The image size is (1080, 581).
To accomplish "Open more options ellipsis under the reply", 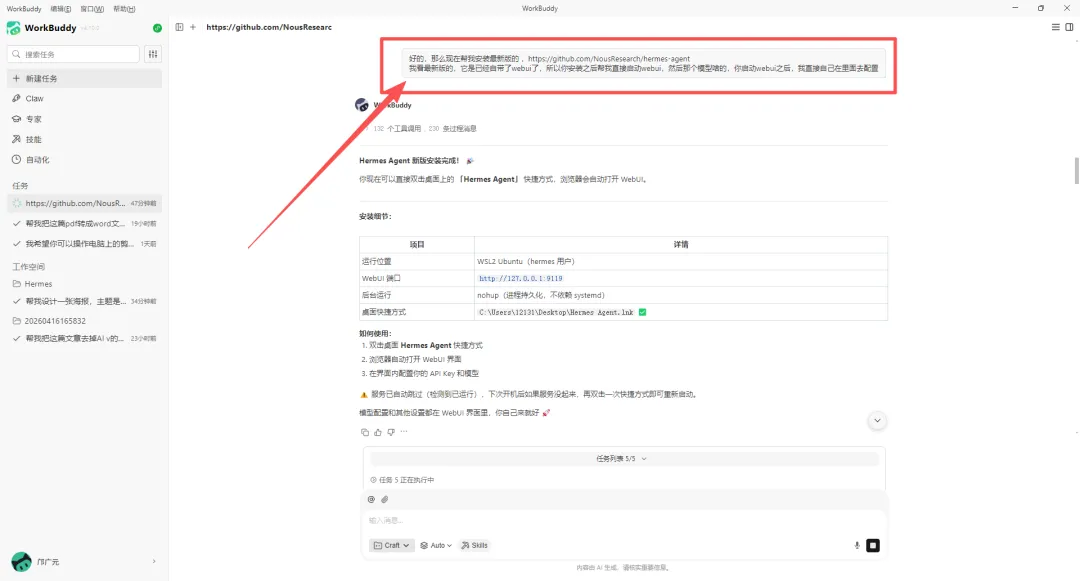I will [404, 432].
